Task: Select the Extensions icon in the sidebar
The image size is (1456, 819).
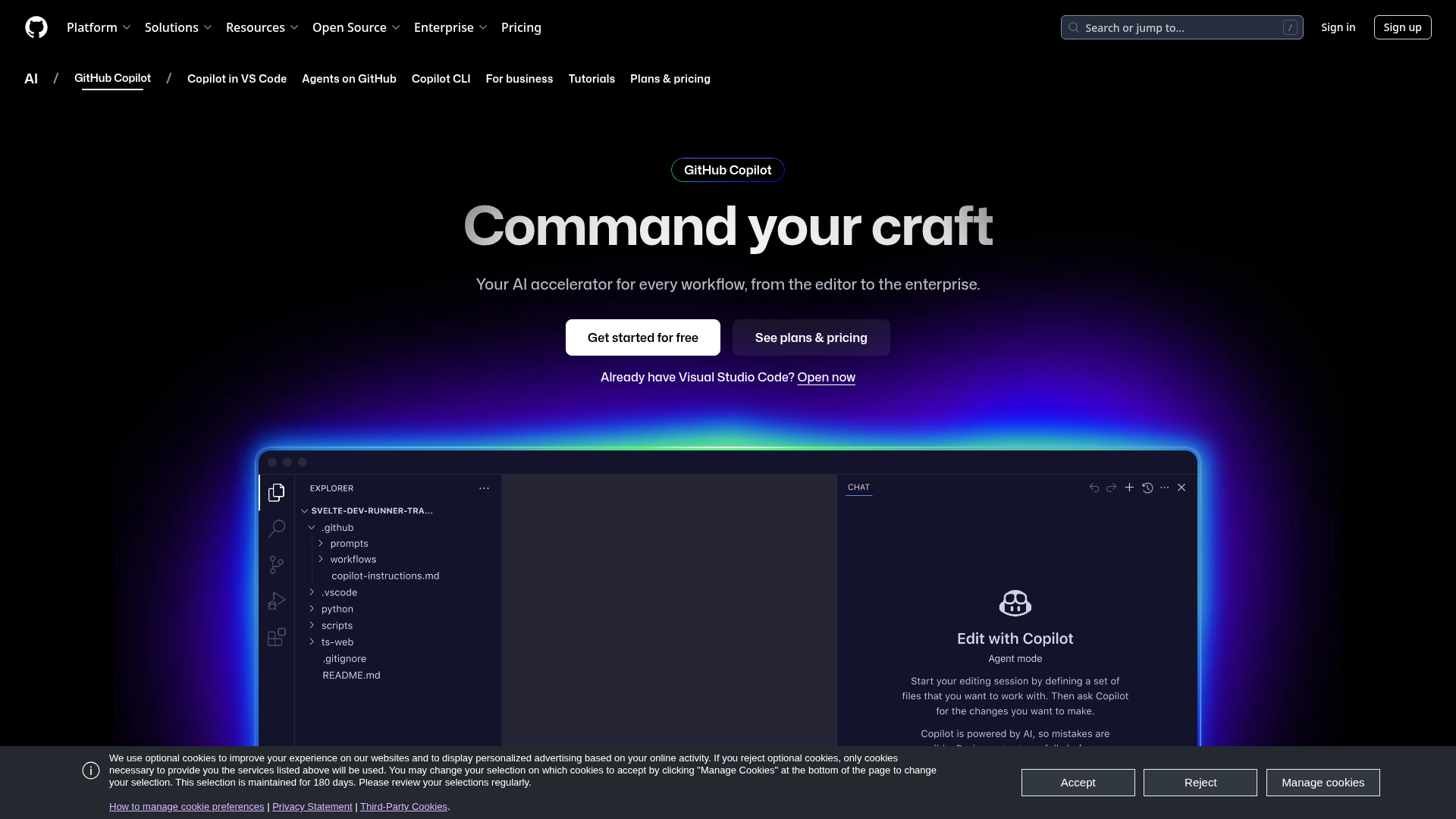Action: 276,637
